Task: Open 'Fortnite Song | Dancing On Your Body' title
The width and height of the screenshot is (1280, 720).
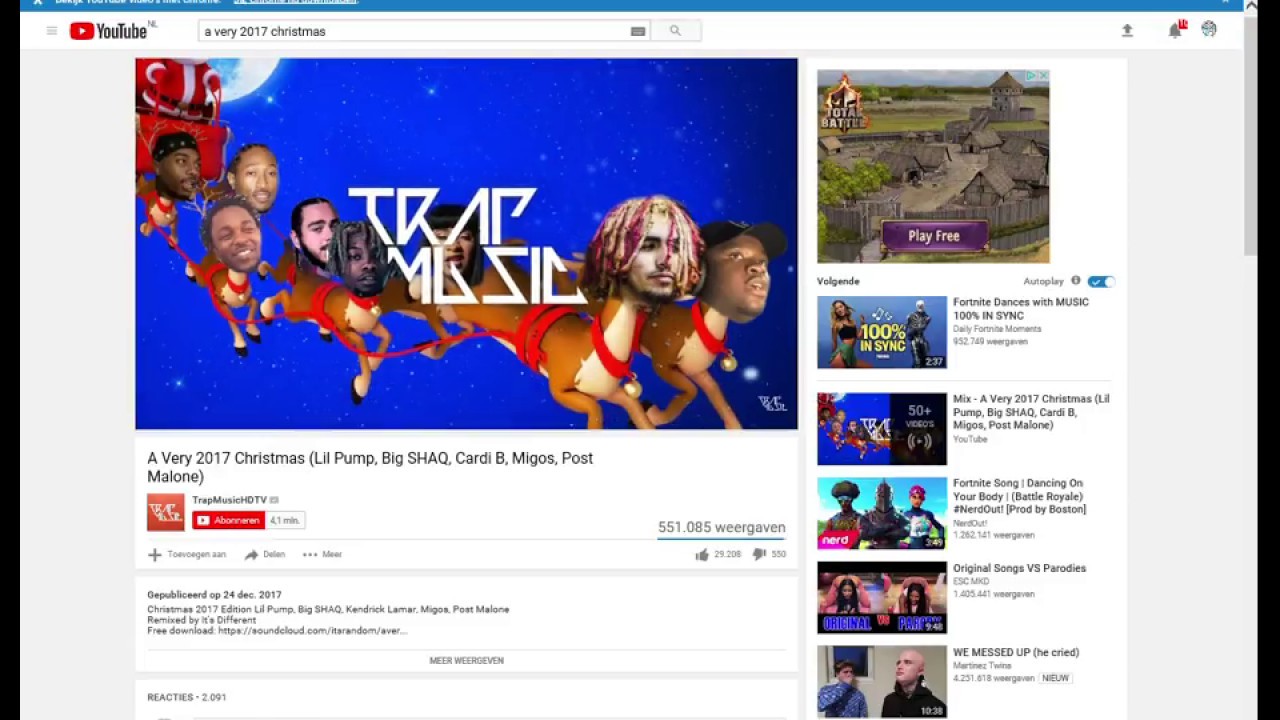Action: coord(1019,496)
